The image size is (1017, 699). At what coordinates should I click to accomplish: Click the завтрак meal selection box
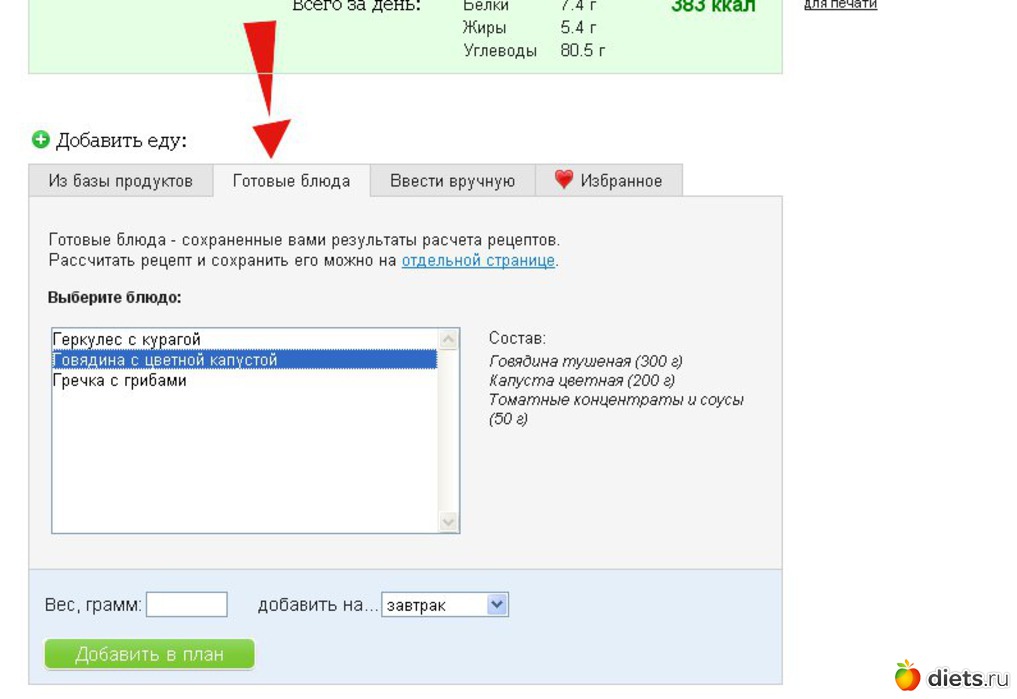(434, 605)
